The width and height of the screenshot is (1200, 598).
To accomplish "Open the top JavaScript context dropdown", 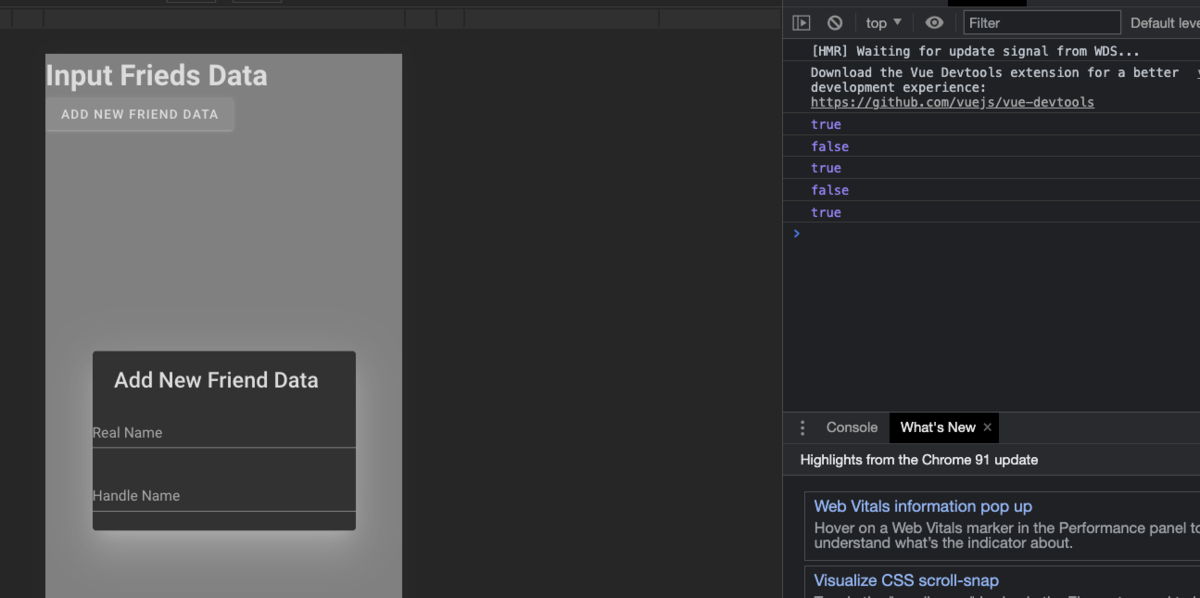I will point(883,23).
